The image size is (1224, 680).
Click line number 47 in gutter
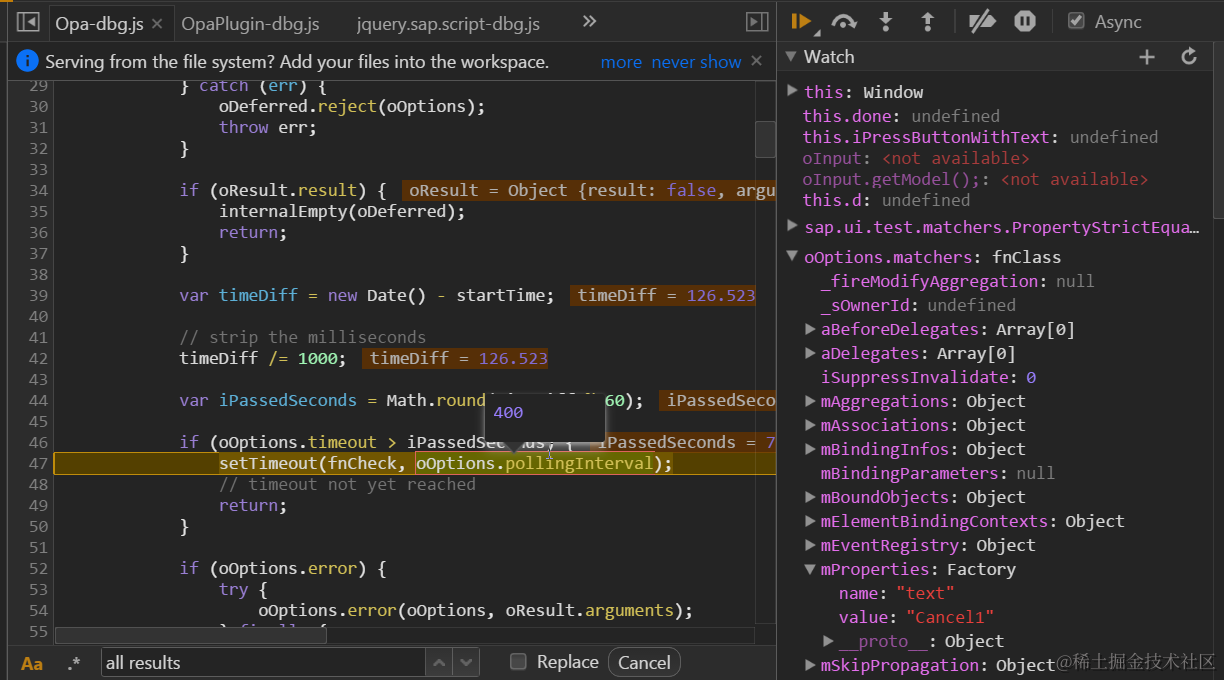[x=38, y=463]
